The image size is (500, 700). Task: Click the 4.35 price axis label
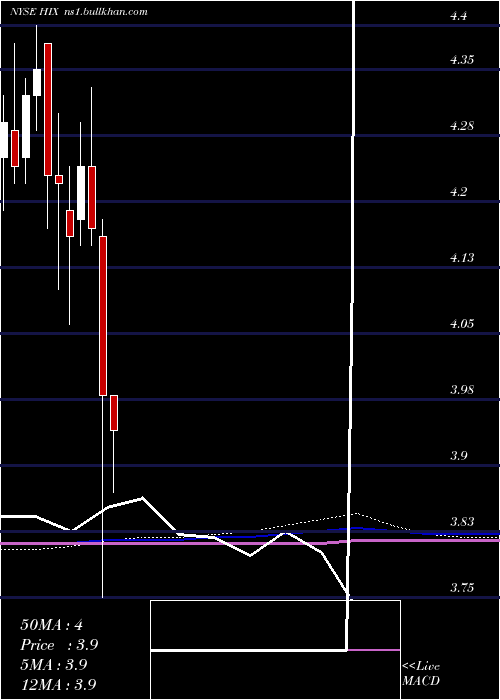pos(462,60)
